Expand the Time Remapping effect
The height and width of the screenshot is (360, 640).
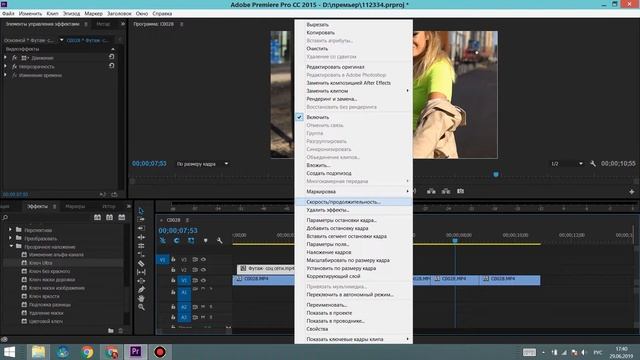tap(5, 75)
